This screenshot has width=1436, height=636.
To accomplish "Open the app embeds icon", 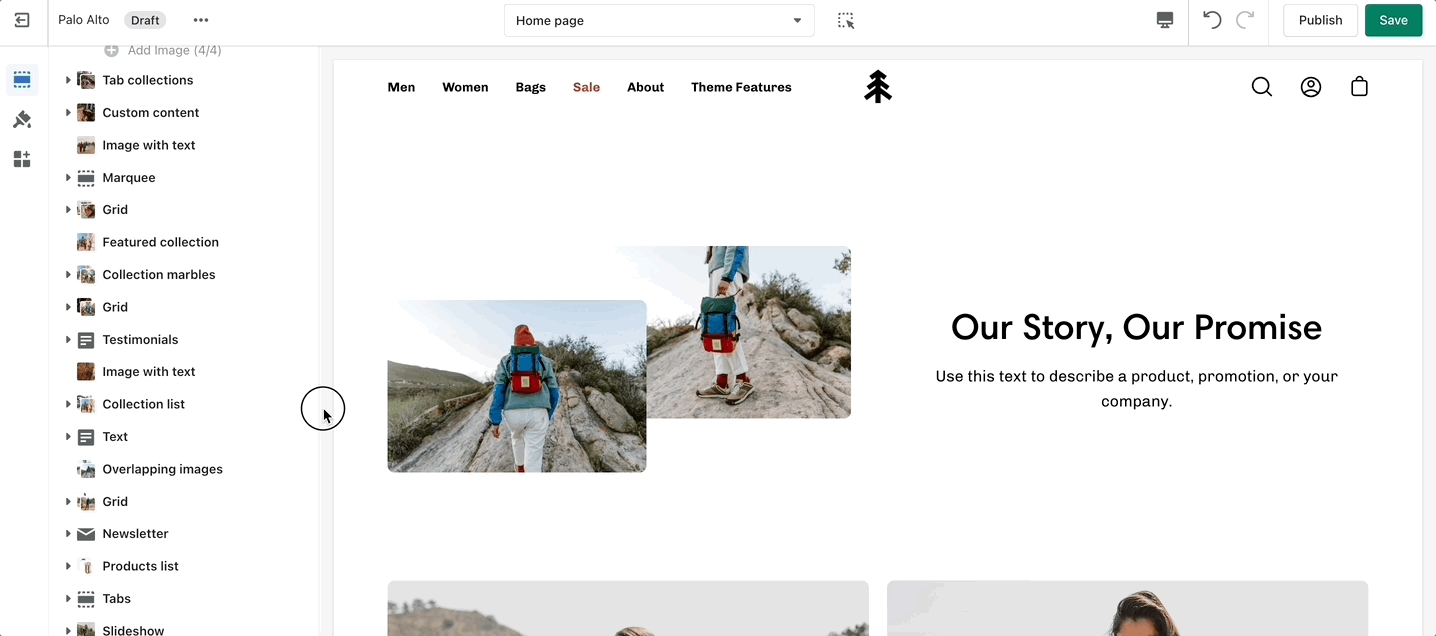I will 22,160.
